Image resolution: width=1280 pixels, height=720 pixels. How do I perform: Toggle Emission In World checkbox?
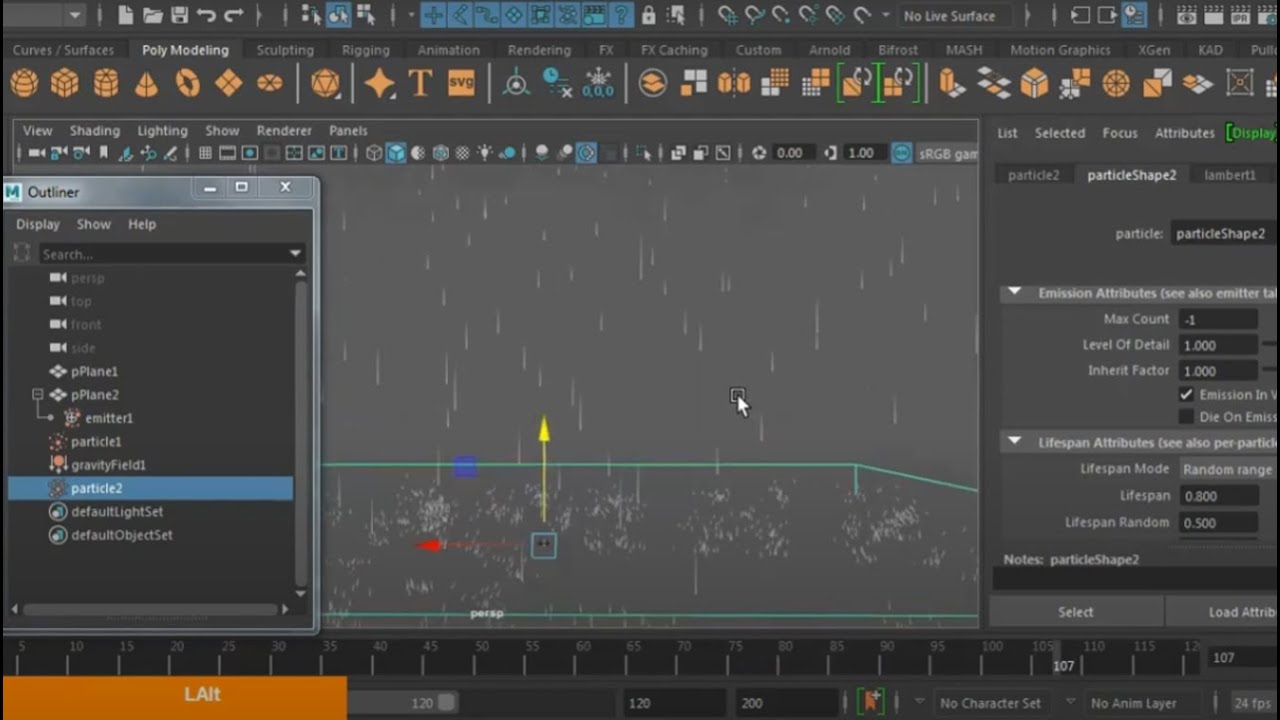[1186, 395]
